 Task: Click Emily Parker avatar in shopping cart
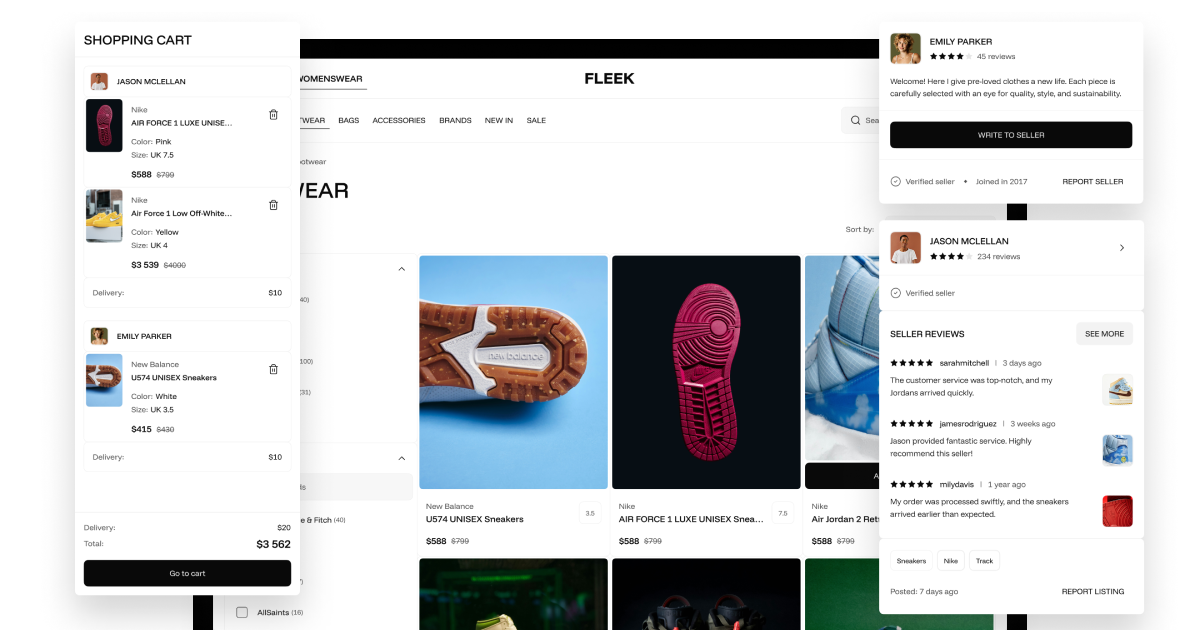coord(99,336)
